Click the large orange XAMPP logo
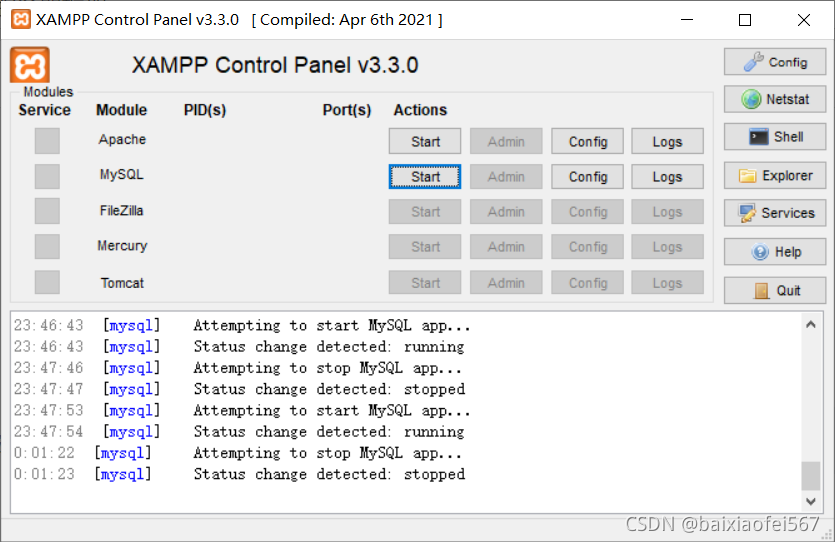 pyautogui.click(x=30, y=65)
